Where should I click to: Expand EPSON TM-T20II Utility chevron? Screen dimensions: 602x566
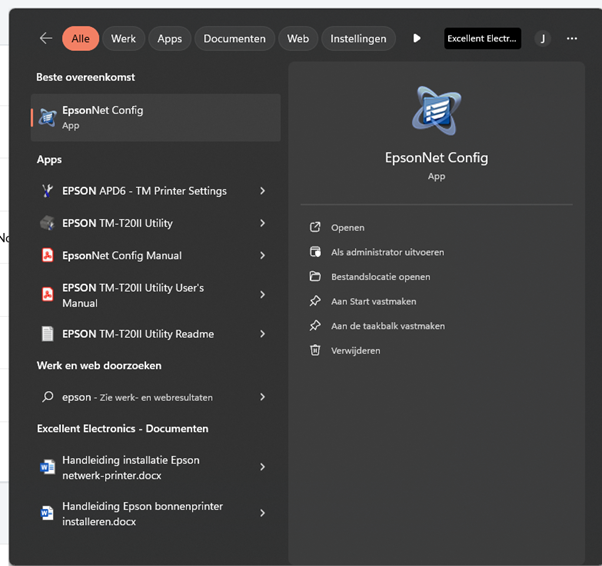[263, 223]
